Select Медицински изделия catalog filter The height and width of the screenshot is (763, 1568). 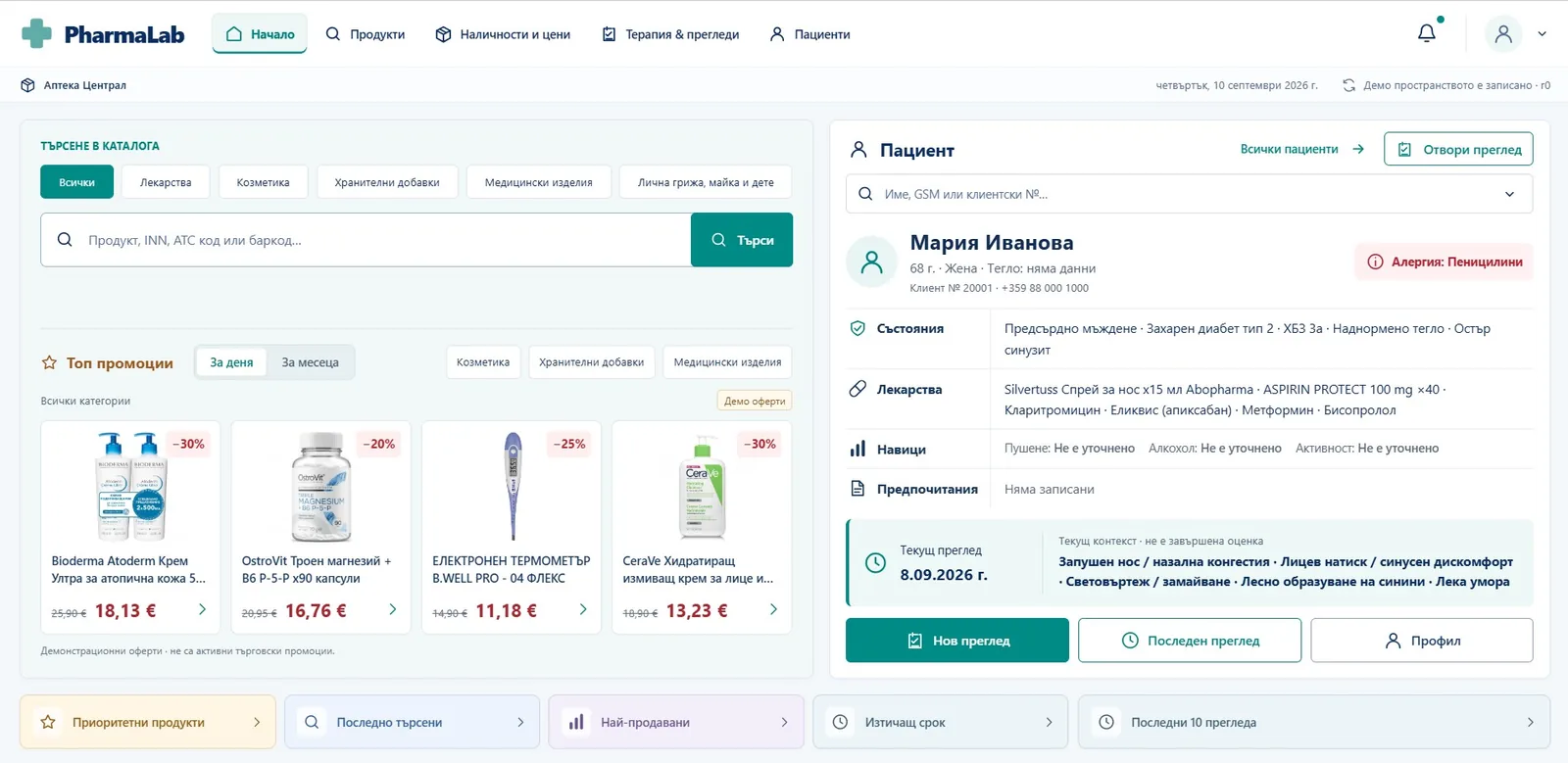point(539,182)
